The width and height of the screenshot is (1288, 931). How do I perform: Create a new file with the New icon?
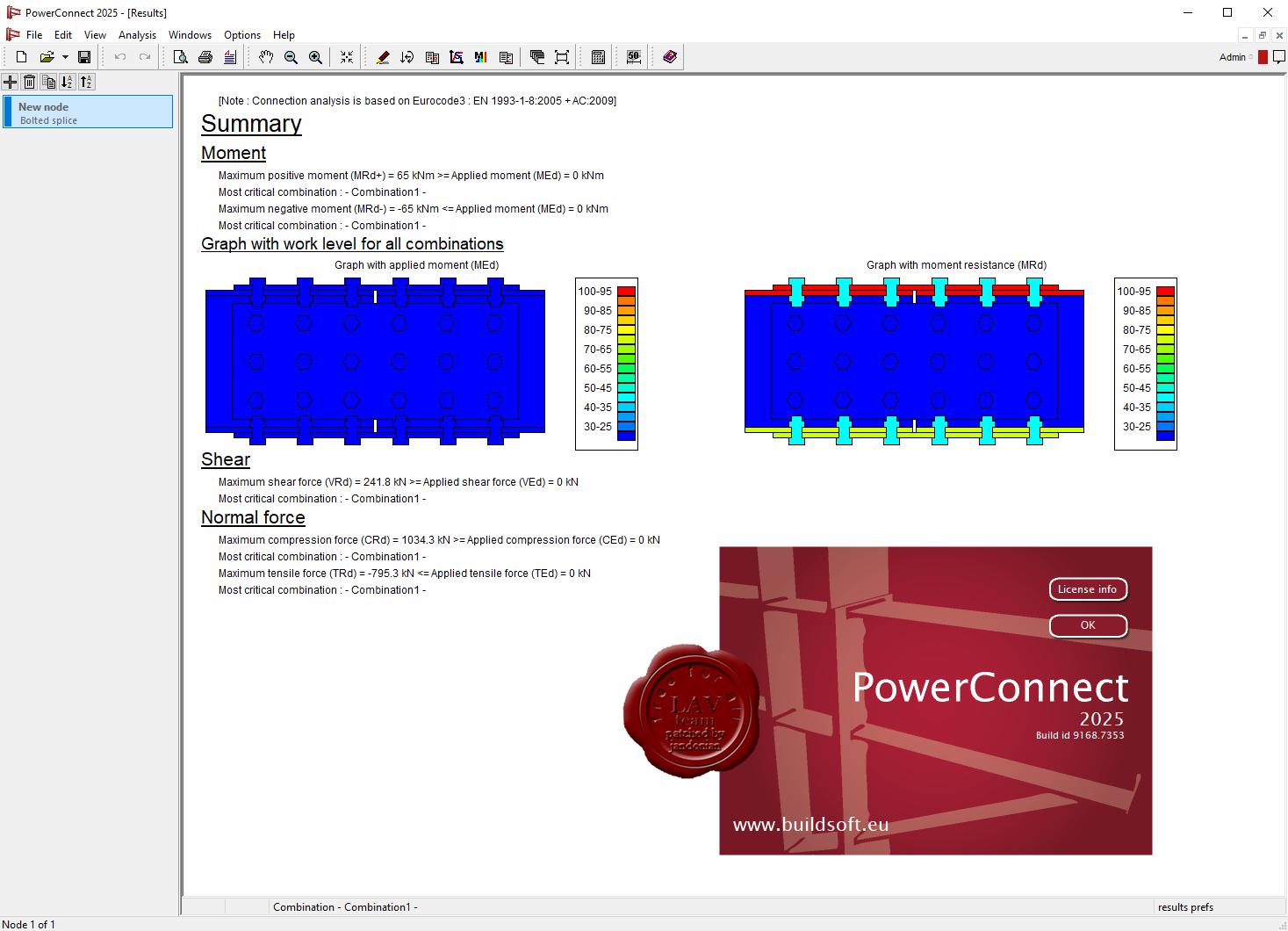[21, 57]
